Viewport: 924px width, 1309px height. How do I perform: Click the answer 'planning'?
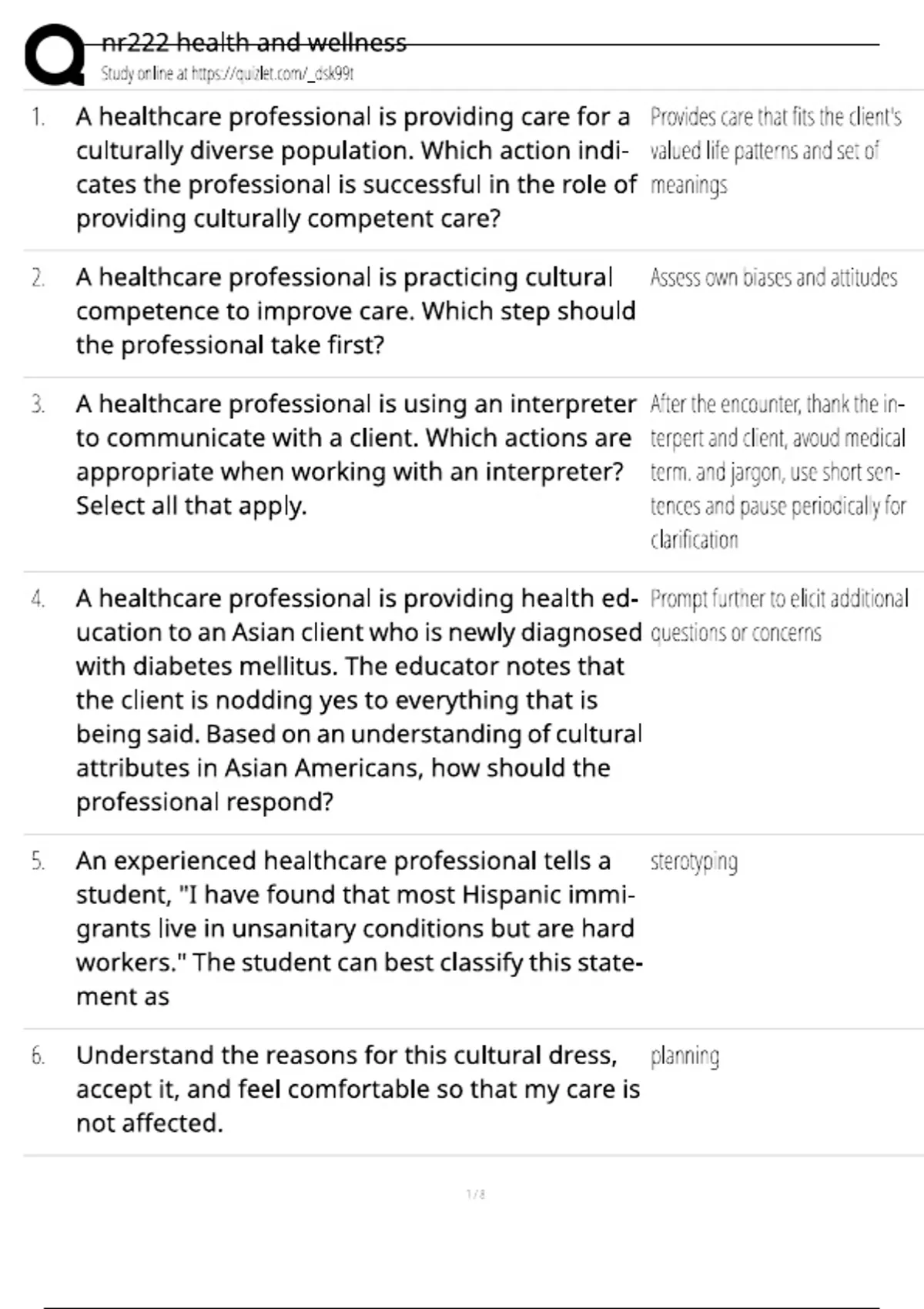685,1056
